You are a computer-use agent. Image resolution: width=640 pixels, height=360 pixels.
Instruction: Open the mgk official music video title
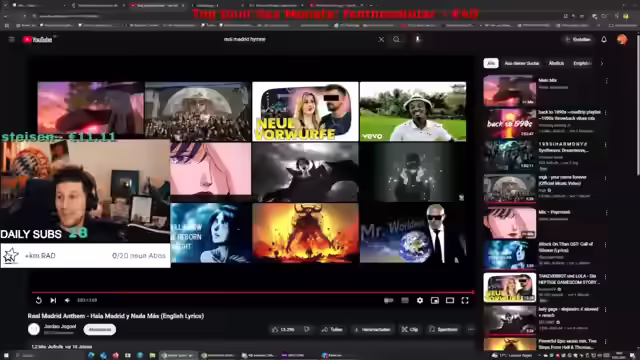pos(562,180)
